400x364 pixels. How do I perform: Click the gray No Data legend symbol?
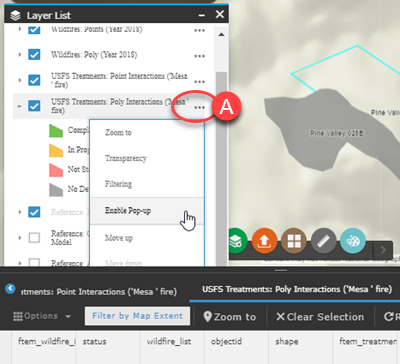[56, 190]
